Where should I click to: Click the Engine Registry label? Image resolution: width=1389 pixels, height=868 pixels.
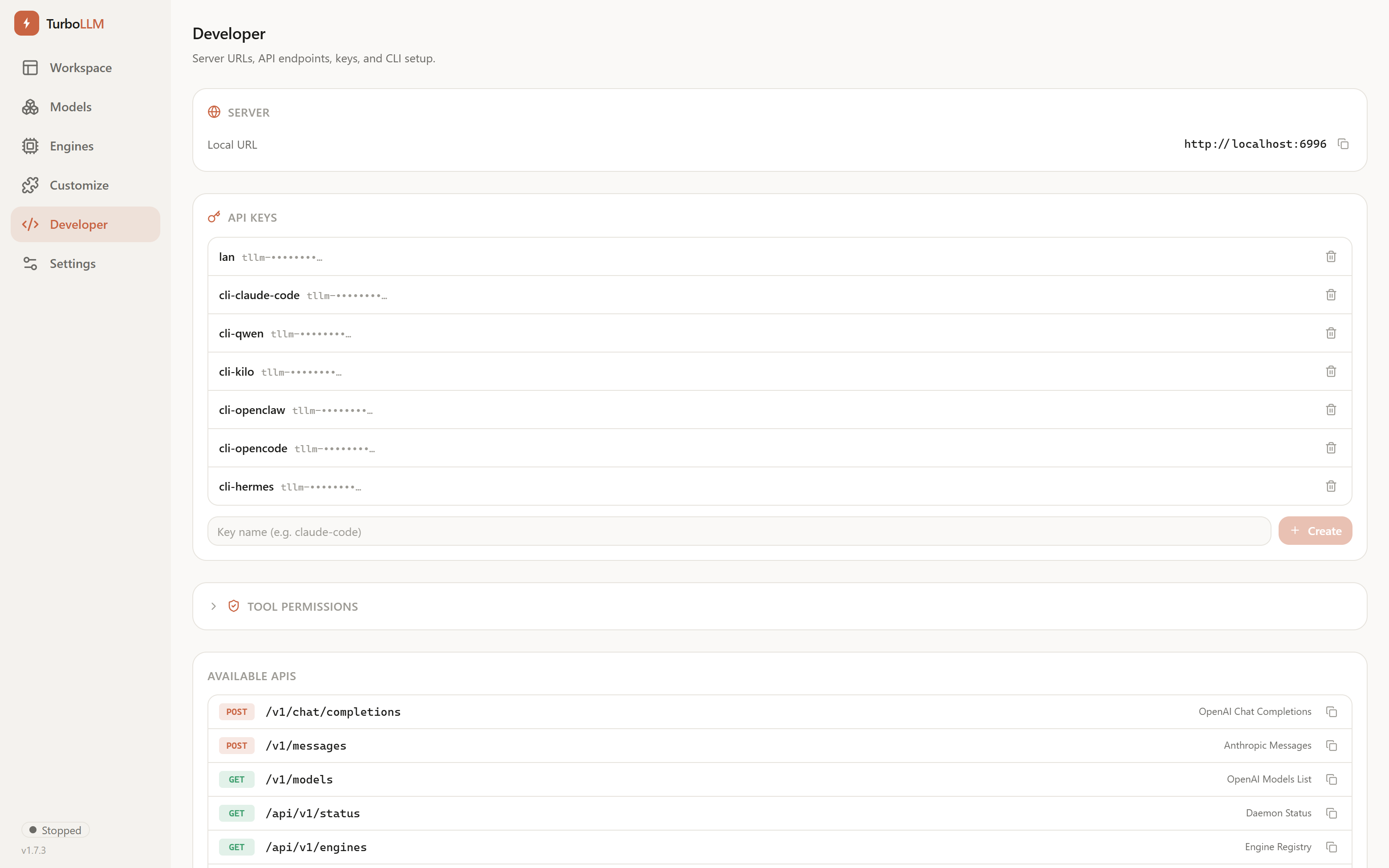(1278, 848)
